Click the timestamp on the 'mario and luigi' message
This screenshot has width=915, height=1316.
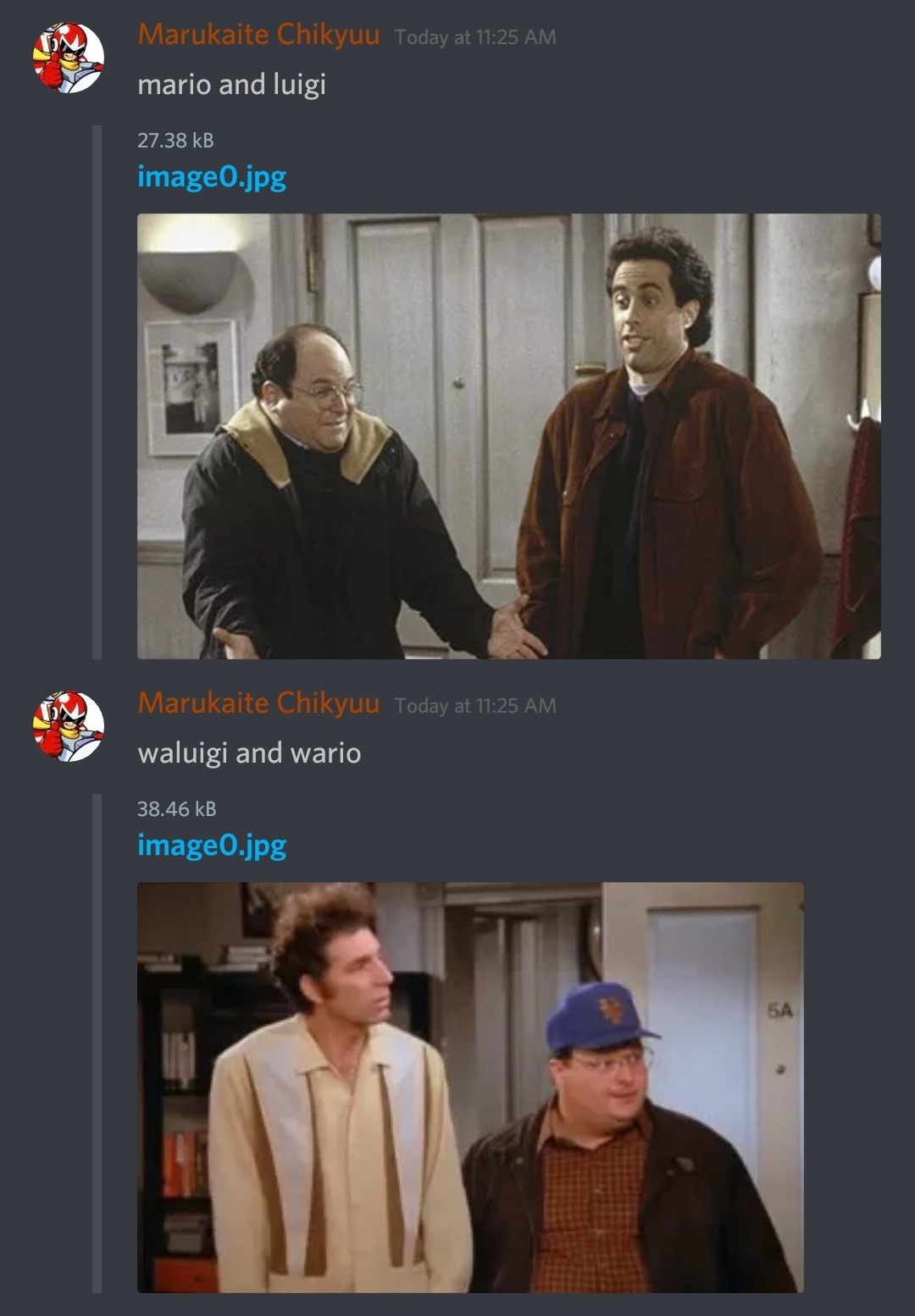click(x=475, y=37)
